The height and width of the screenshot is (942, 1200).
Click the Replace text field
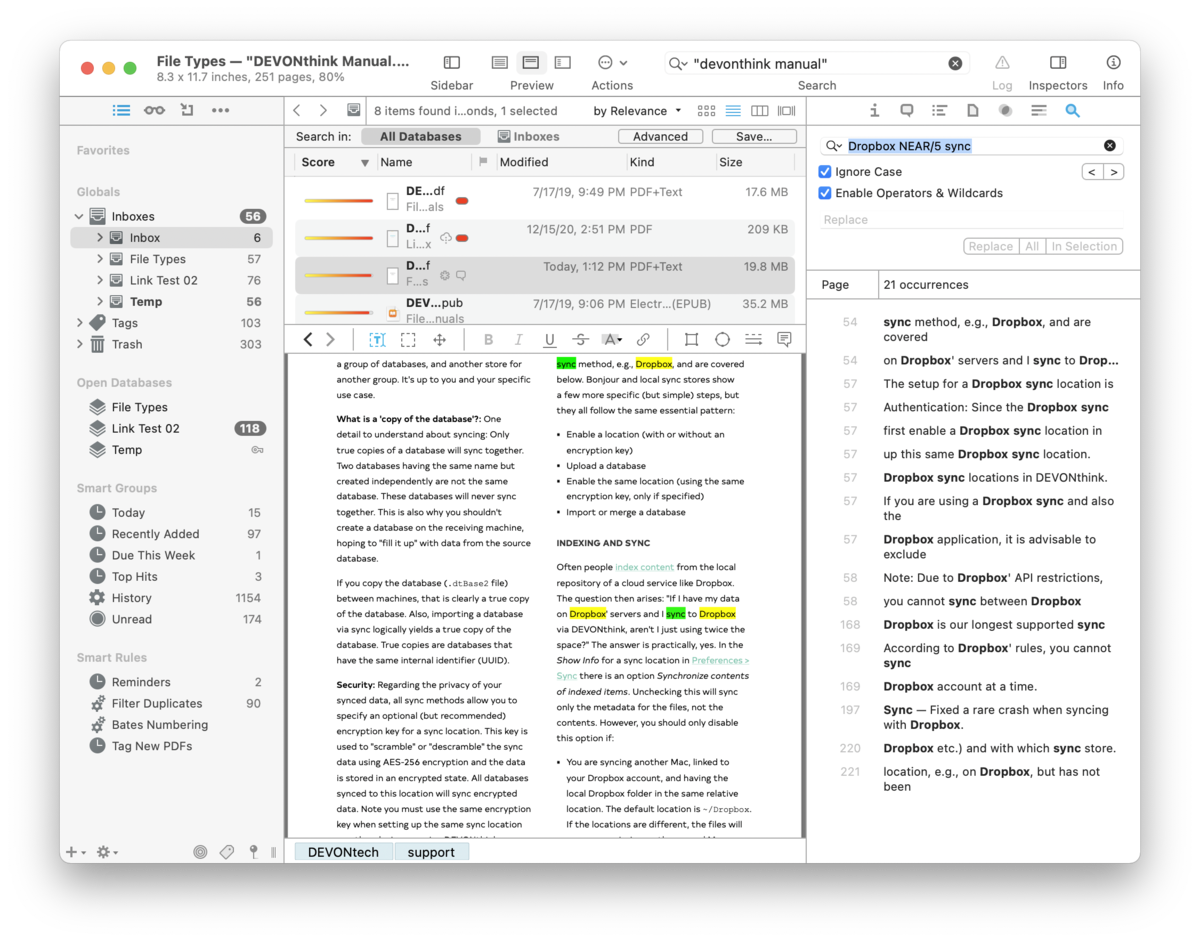(x=971, y=220)
